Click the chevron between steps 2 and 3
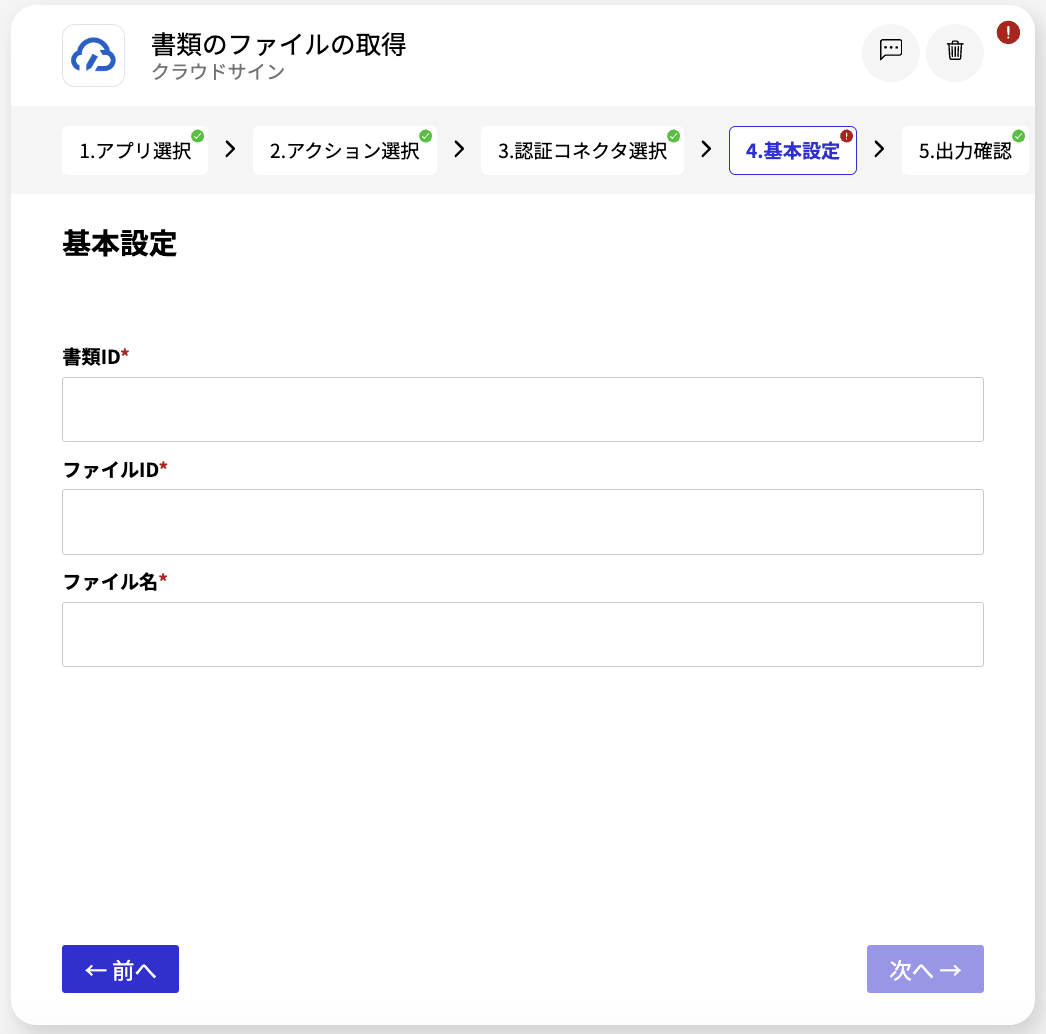The image size is (1046, 1034). pos(459,149)
